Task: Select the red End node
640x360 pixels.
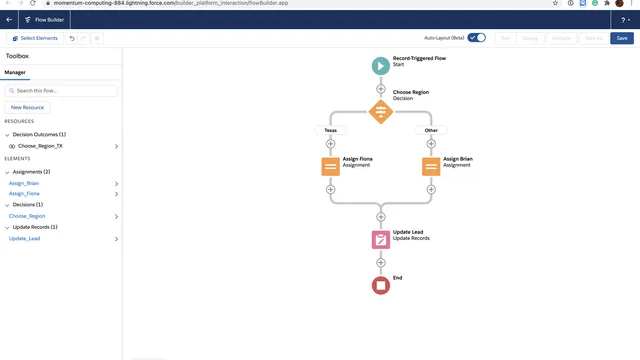Action: click(x=380, y=285)
